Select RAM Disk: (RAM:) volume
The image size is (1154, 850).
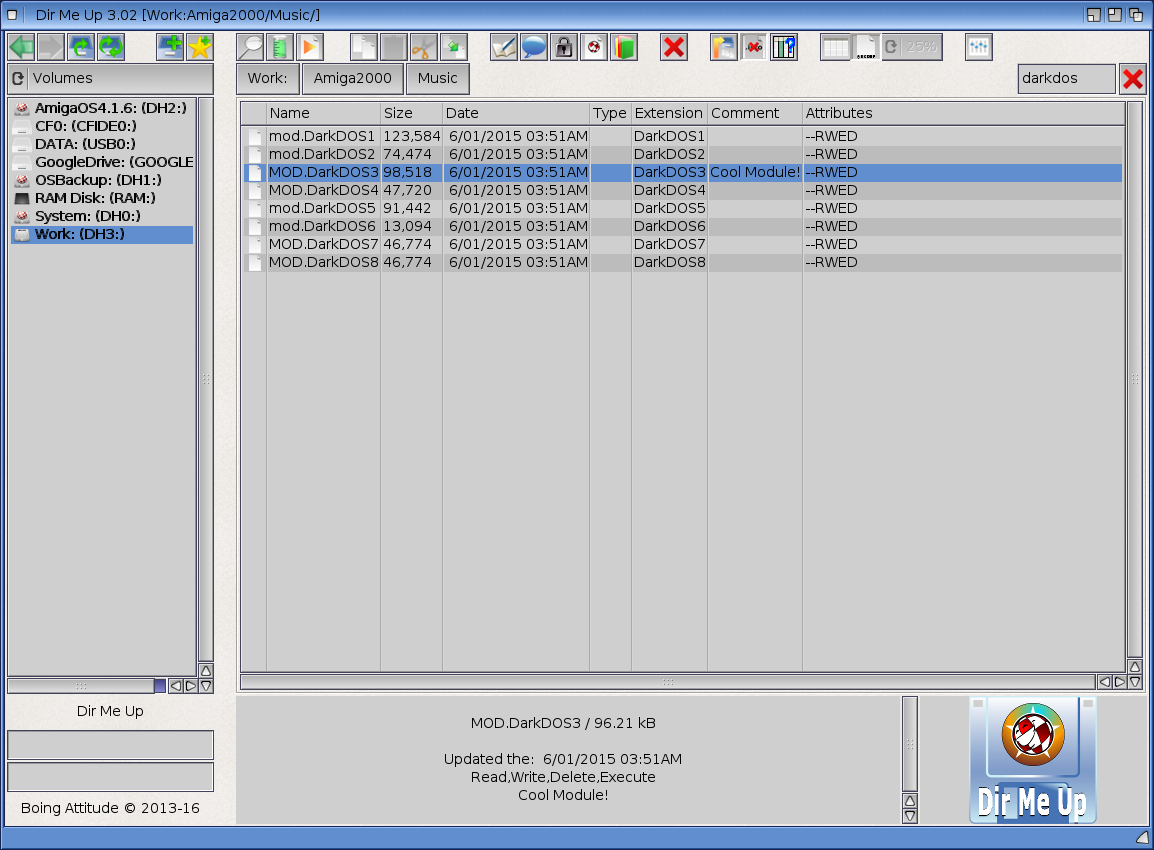102,199
